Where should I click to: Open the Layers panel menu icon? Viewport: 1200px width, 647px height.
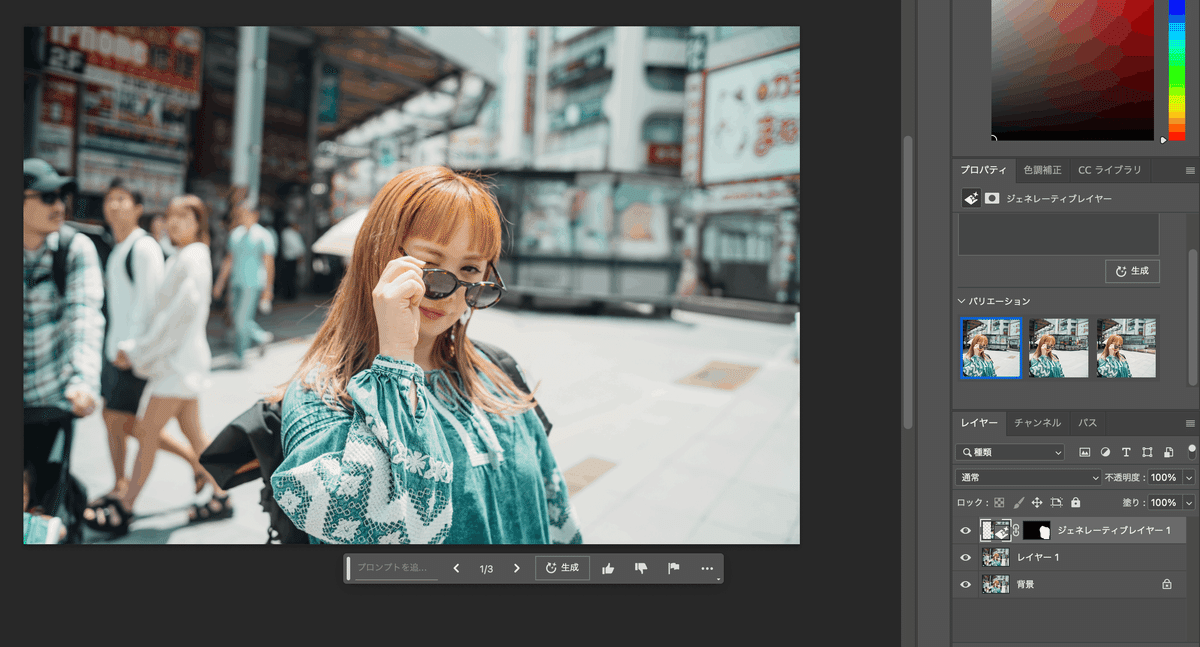tap(1190, 423)
